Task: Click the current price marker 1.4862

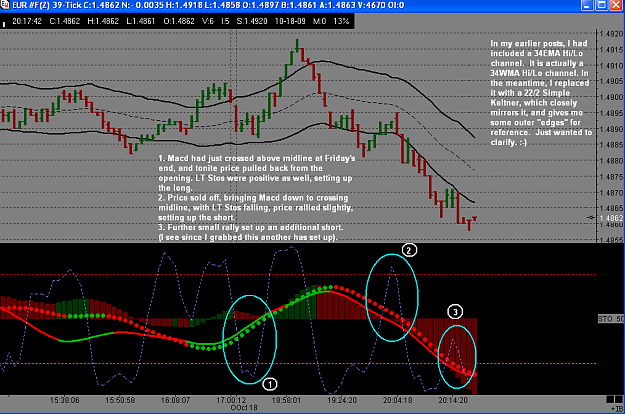Action: pyautogui.click(x=611, y=218)
